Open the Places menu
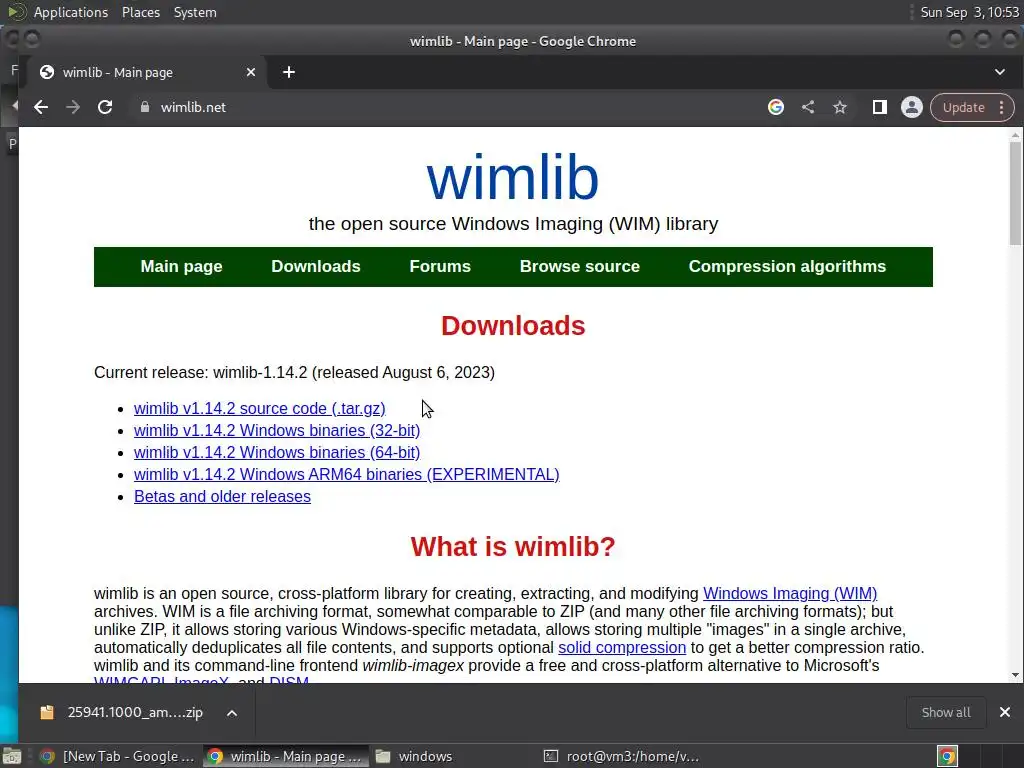Viewport: 1024px width, 768px height. 141,12
